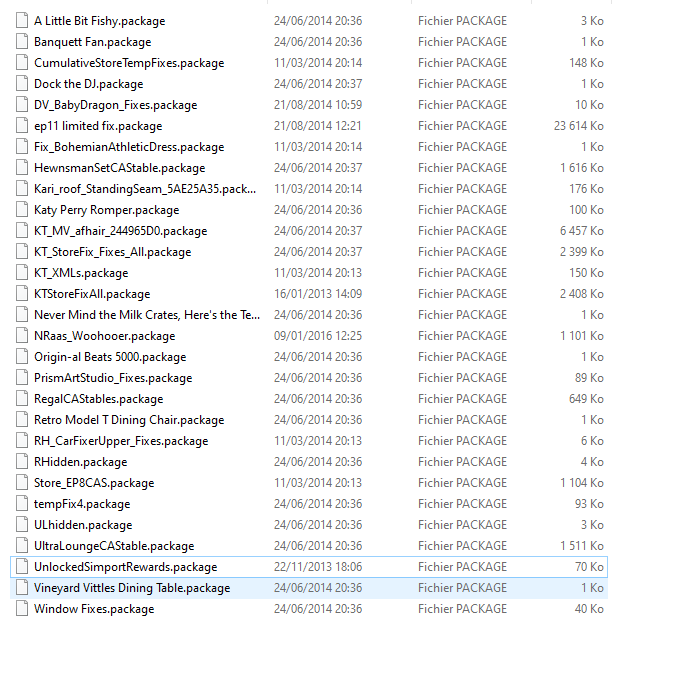
Task: Select the file name KT_MV_afhair_244965D0.package
Action: pos(121,231)
